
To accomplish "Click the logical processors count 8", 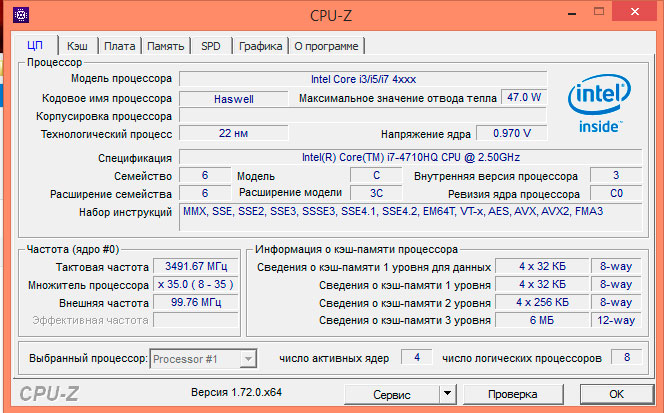I will [627, 358].
